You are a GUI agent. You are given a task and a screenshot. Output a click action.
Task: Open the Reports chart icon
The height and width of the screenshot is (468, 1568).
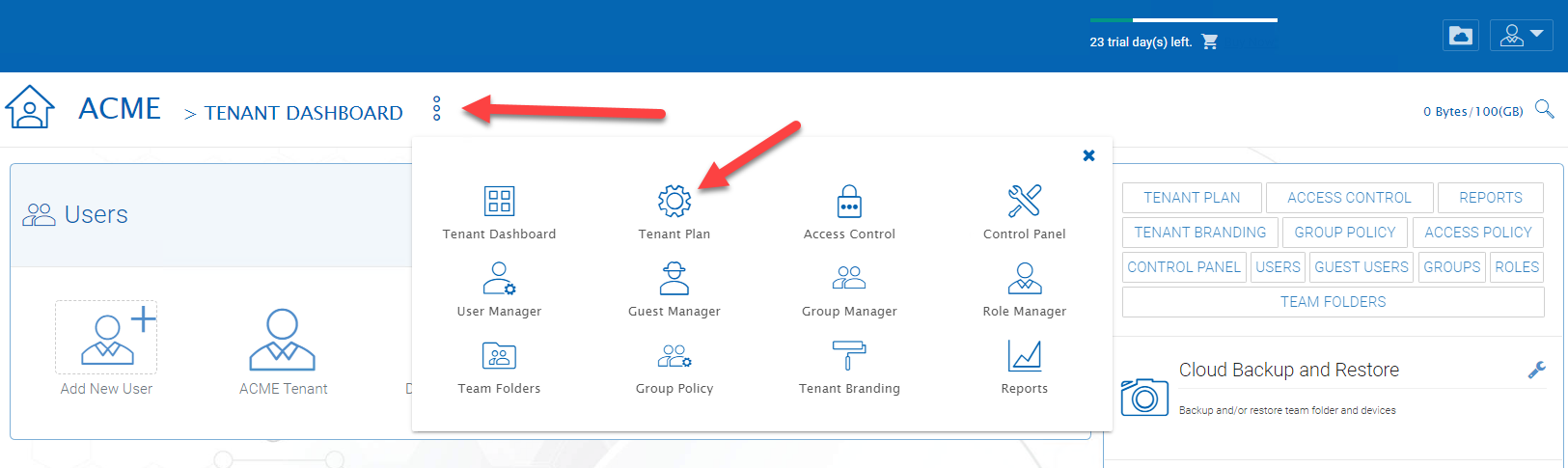tap(1024, 355)
